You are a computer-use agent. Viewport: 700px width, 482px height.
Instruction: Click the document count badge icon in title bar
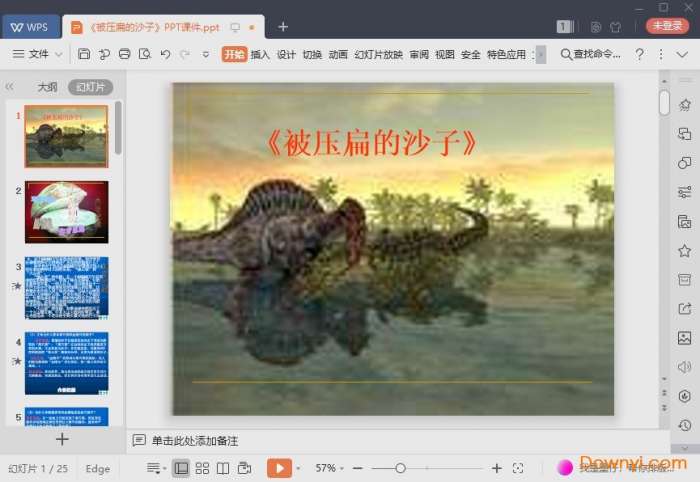point(565,27)
